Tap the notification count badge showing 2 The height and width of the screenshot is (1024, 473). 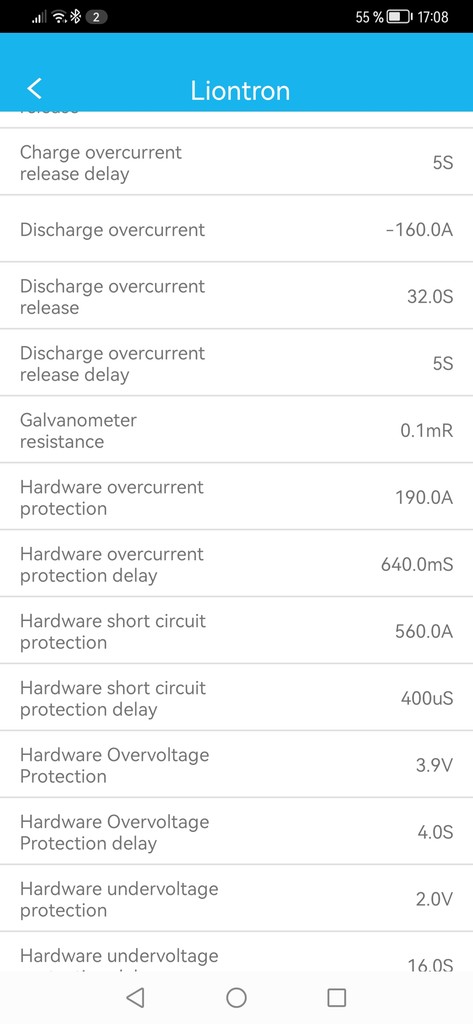tap(96, 17)
